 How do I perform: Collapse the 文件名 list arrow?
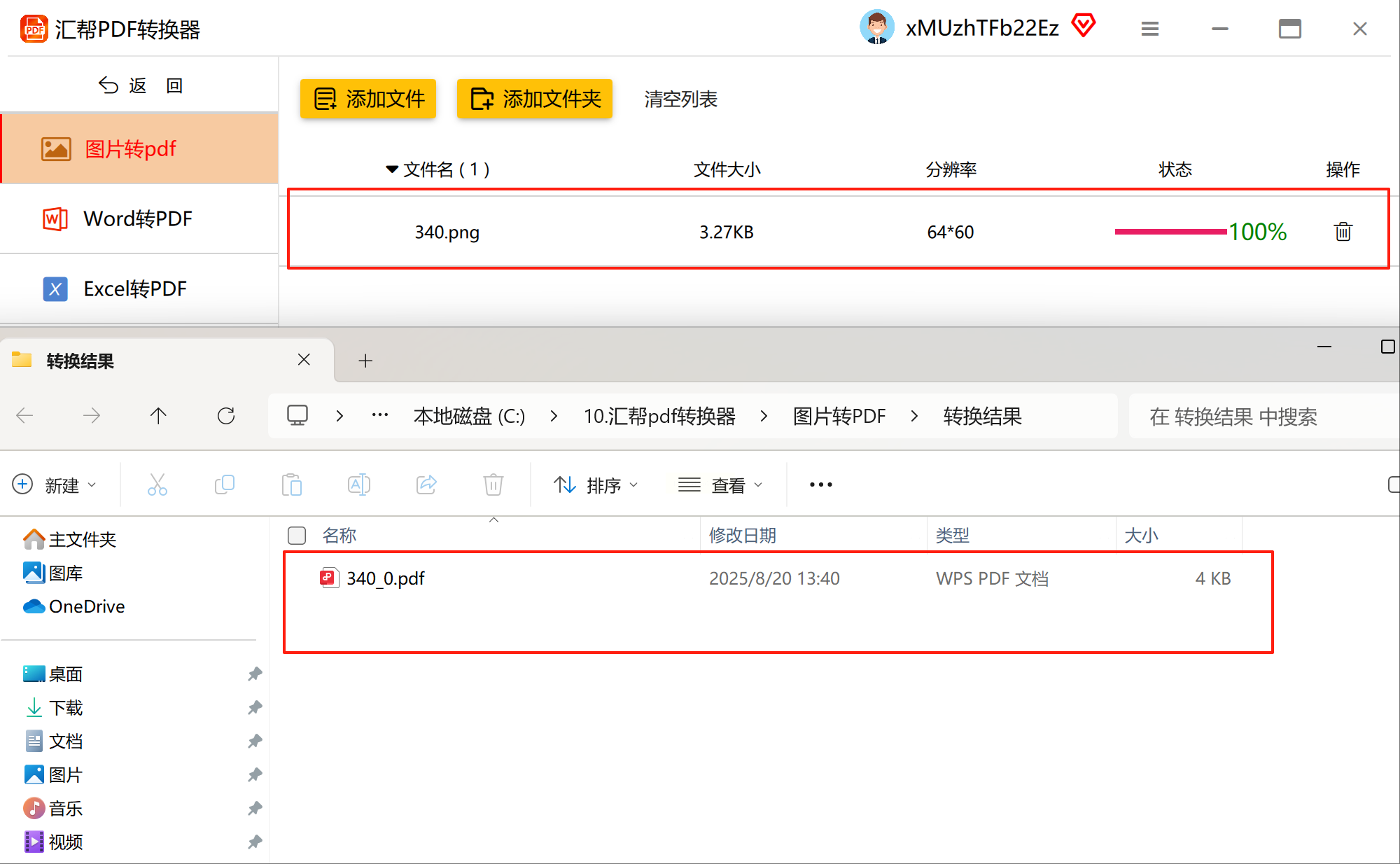pyautogui.click(x=392, y=169)
